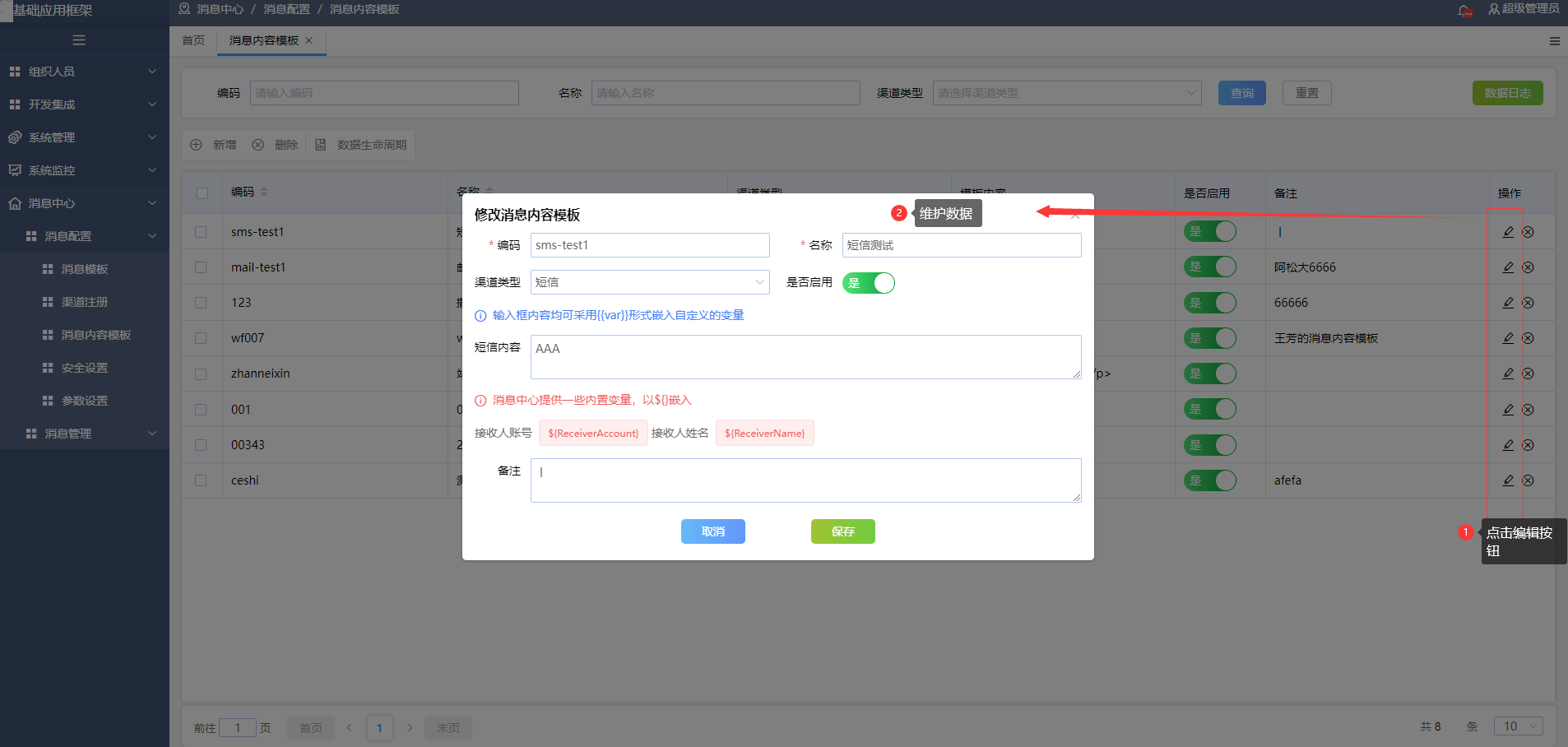Open the notification bell icon
The image size is (1568, 747).
click(1465, 10)
